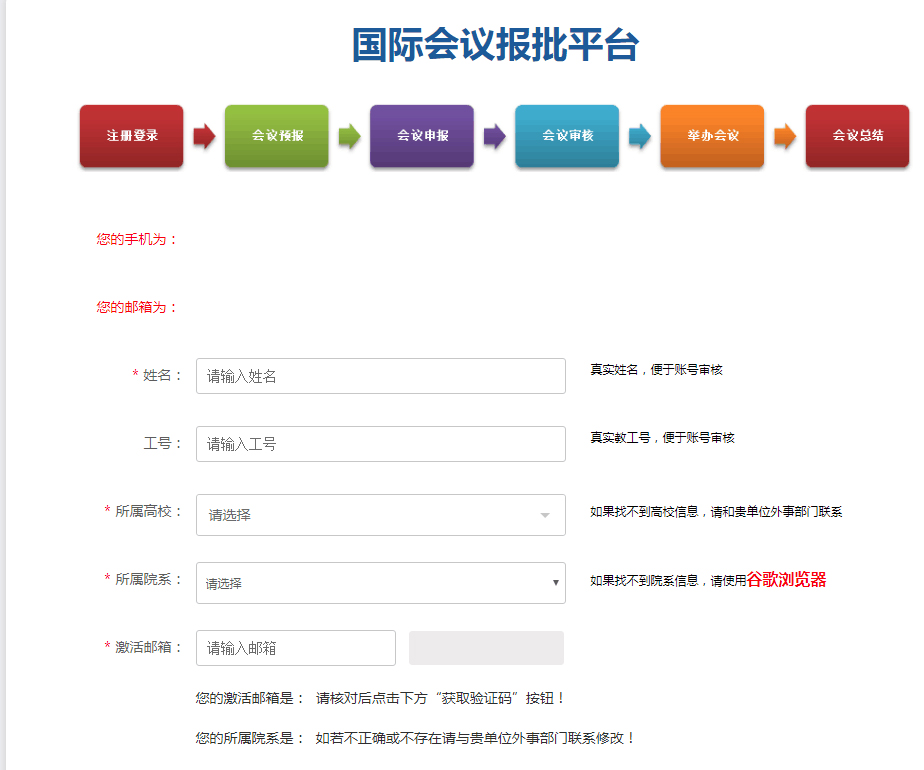Click the orange arrow after 举办会议
Screen dimensions: 924x770
coord(784,136)
